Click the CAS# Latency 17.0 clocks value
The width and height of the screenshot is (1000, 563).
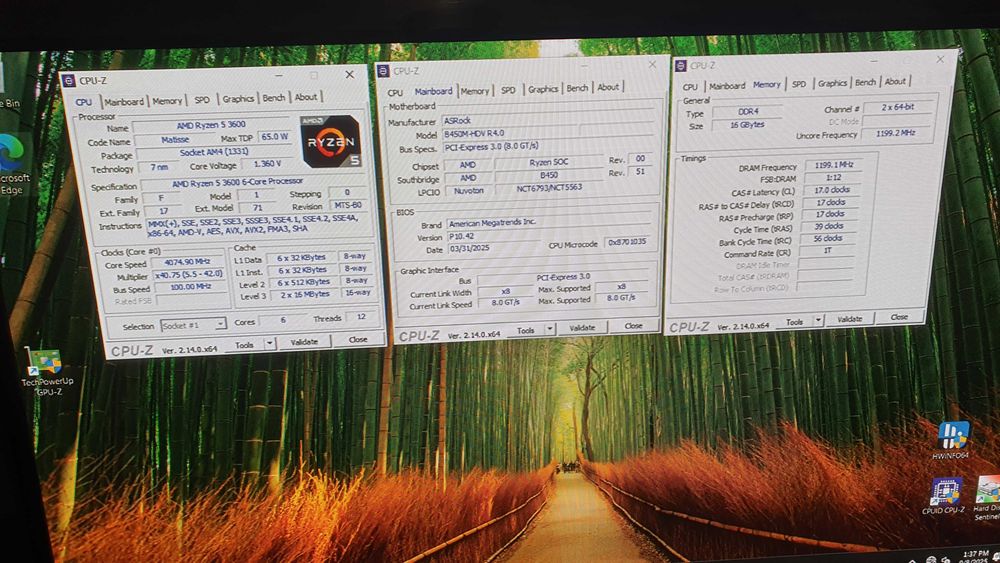click(x=832, y=190)
